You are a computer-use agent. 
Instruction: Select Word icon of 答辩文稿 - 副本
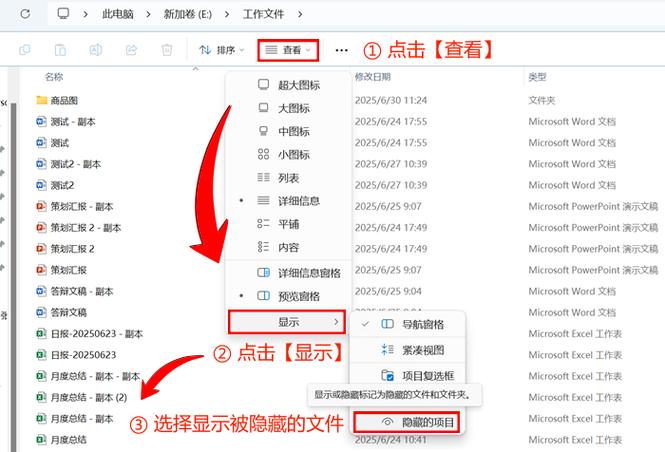(41, 291)
